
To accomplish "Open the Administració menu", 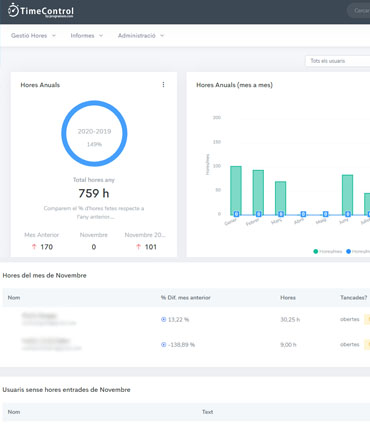I will click(x=141, y=36).
